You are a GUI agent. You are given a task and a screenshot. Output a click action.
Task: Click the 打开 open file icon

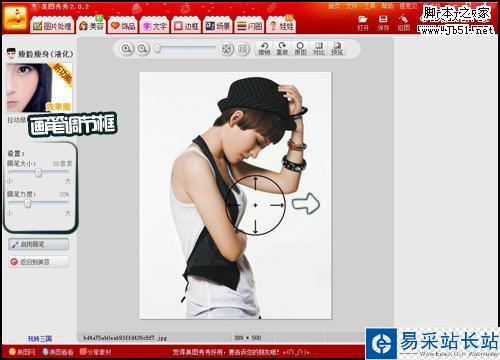[363, 23]
